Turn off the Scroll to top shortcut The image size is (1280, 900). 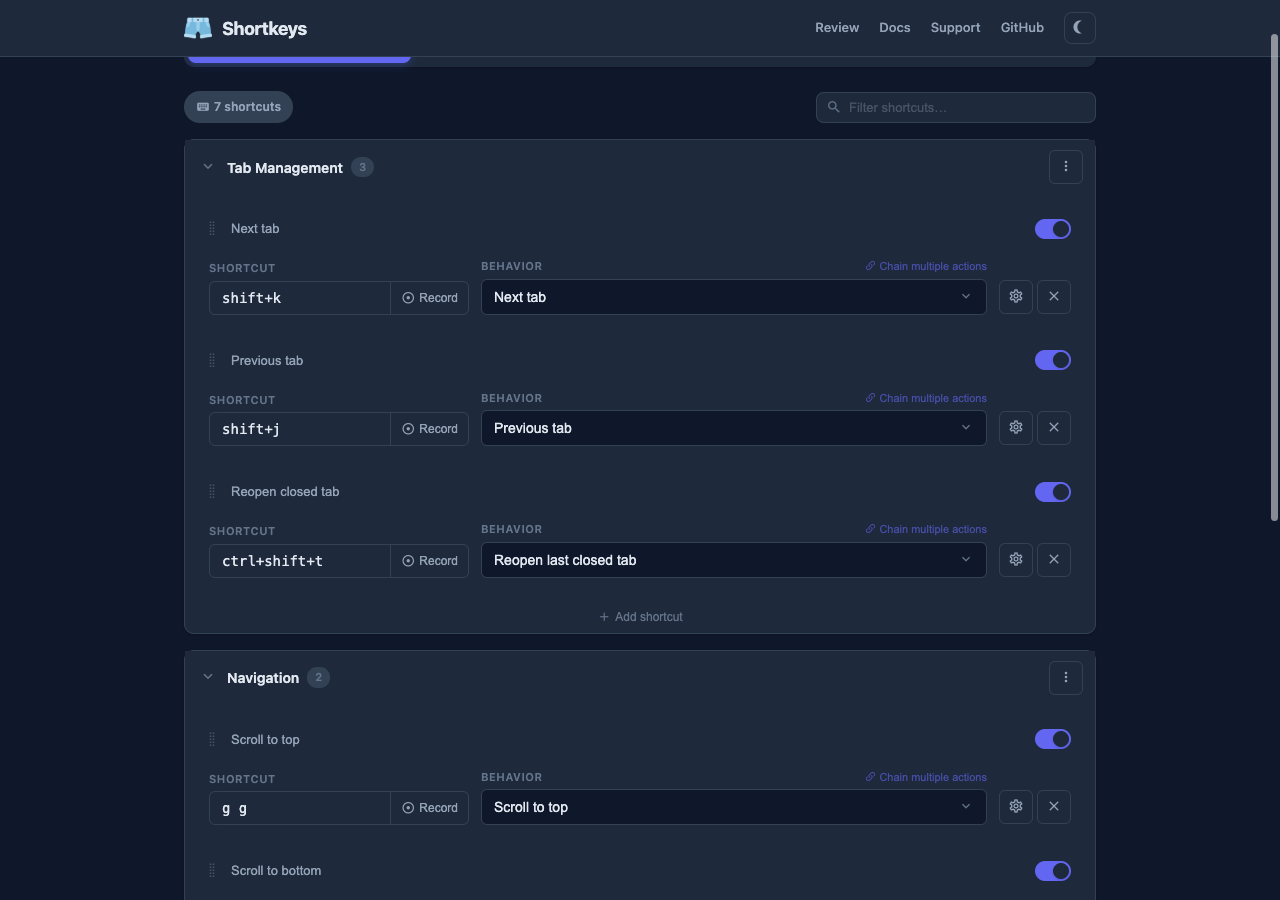point(1052,739)
